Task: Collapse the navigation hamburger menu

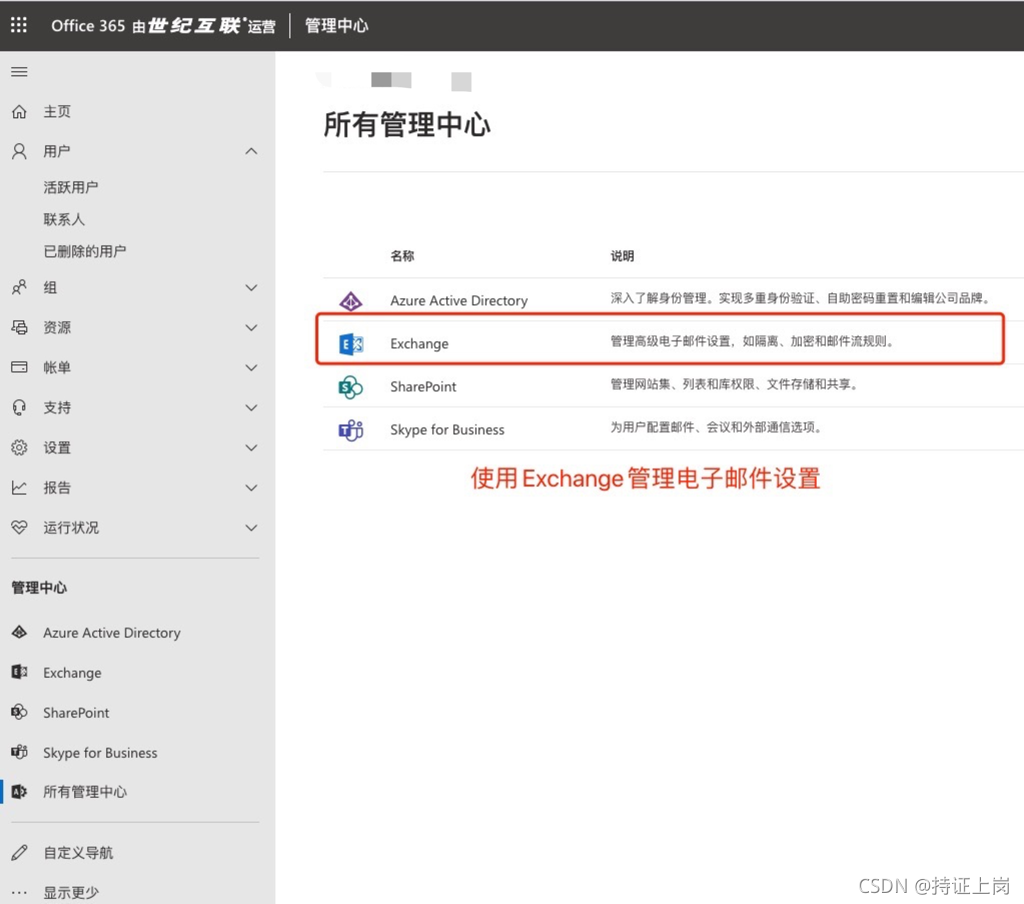Action: 19,72
